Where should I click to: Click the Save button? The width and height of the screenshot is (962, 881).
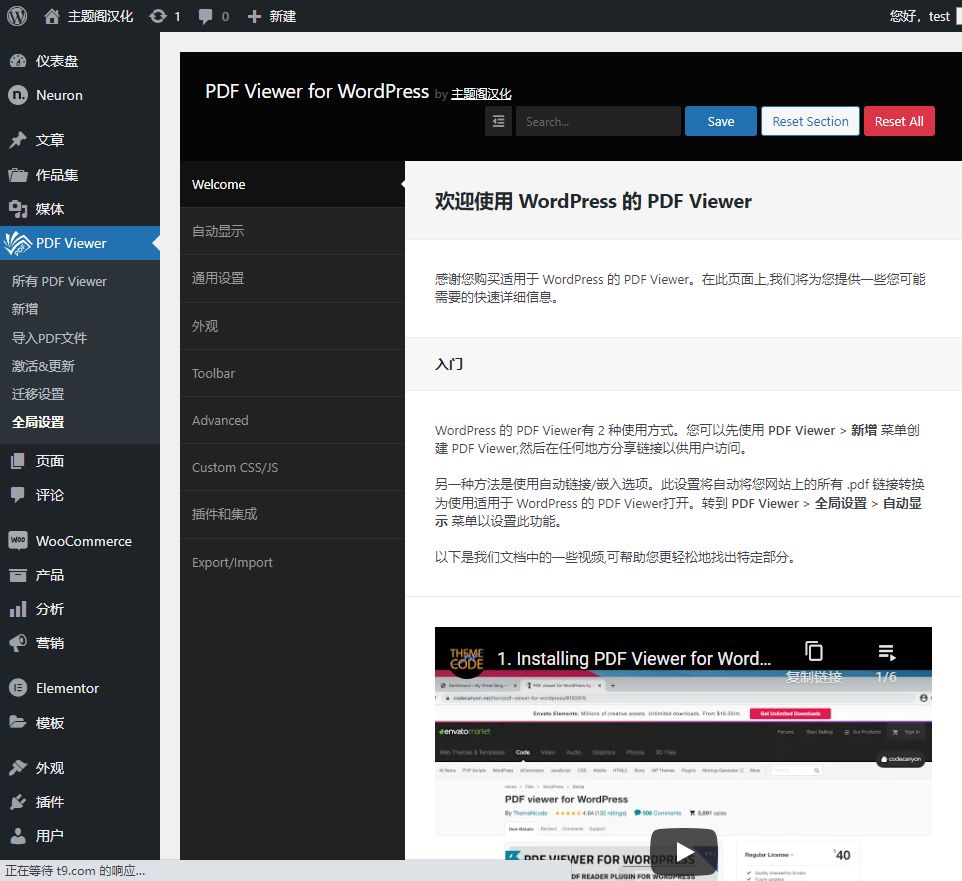click(x=721, y=121)
